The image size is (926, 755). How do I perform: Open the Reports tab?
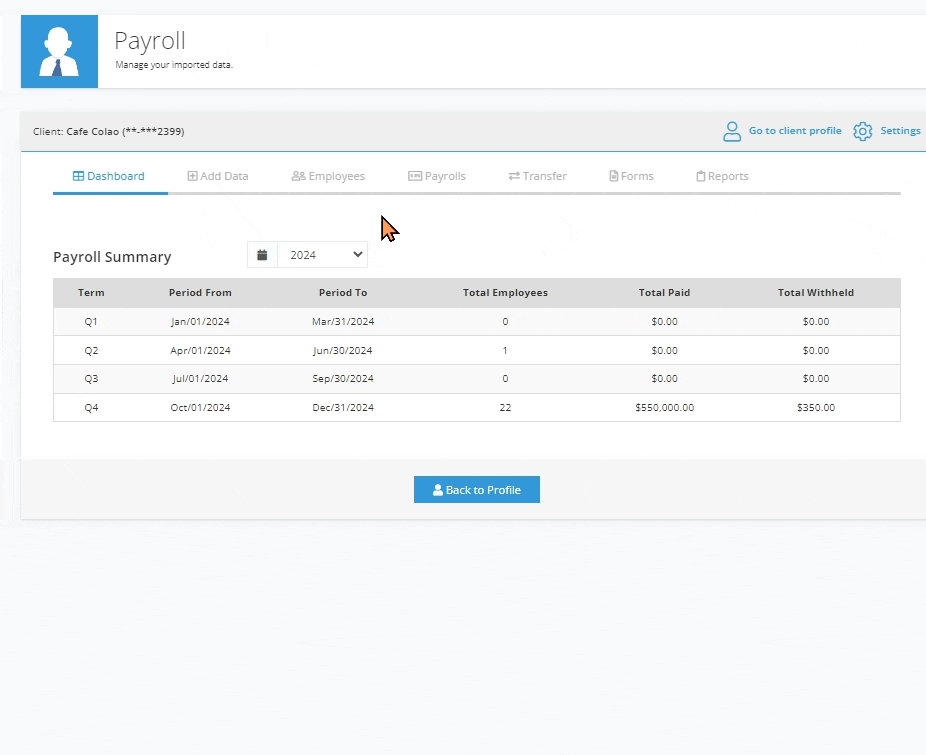(x=722, y=176)
